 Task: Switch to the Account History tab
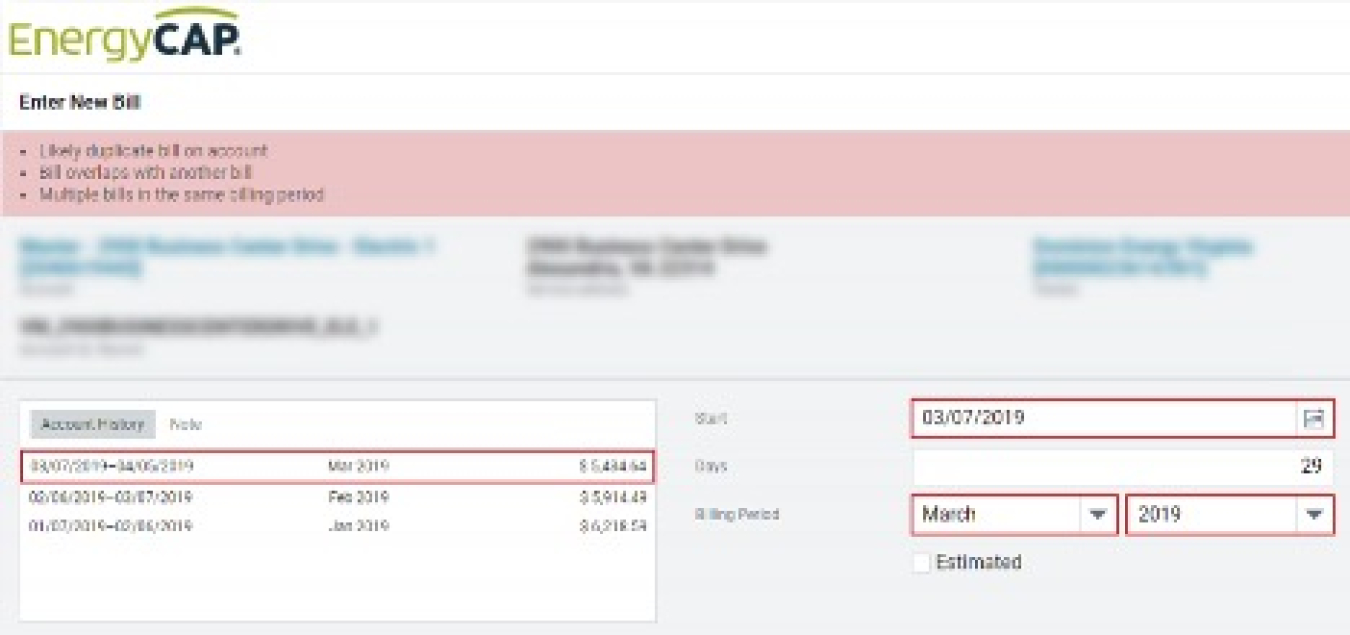coord(93,424)
